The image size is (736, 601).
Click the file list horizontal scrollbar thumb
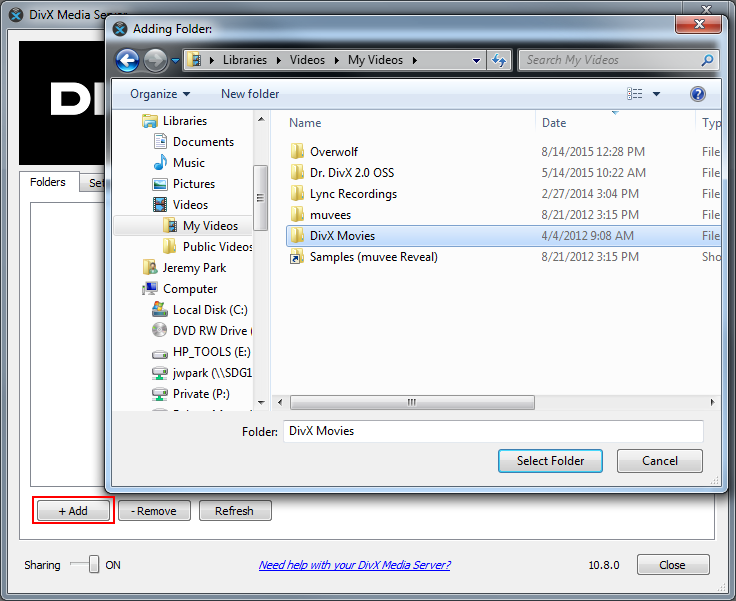[x=412, y=402]
